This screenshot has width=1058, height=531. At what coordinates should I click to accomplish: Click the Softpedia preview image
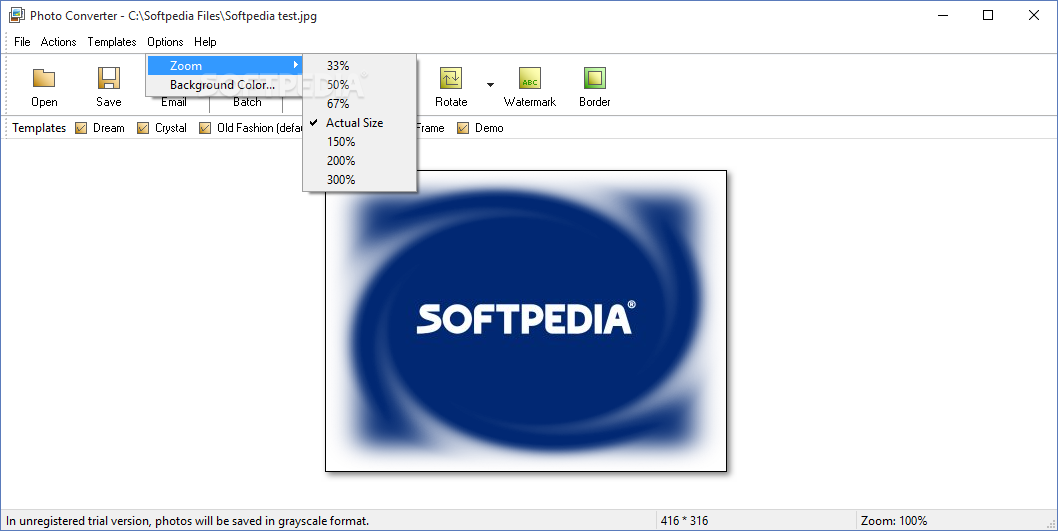pyautogui.click(x=526, y=320)
